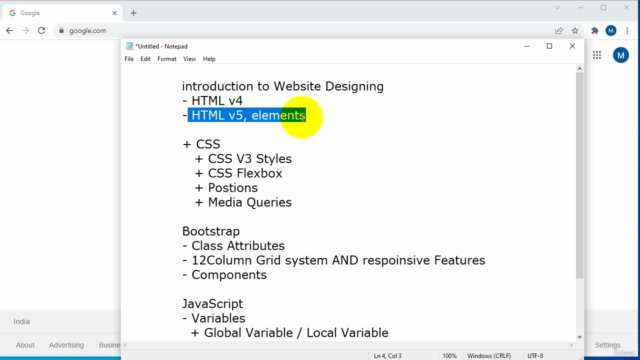
Task: Open Notepad Help menu
Action: click(209, 59)
